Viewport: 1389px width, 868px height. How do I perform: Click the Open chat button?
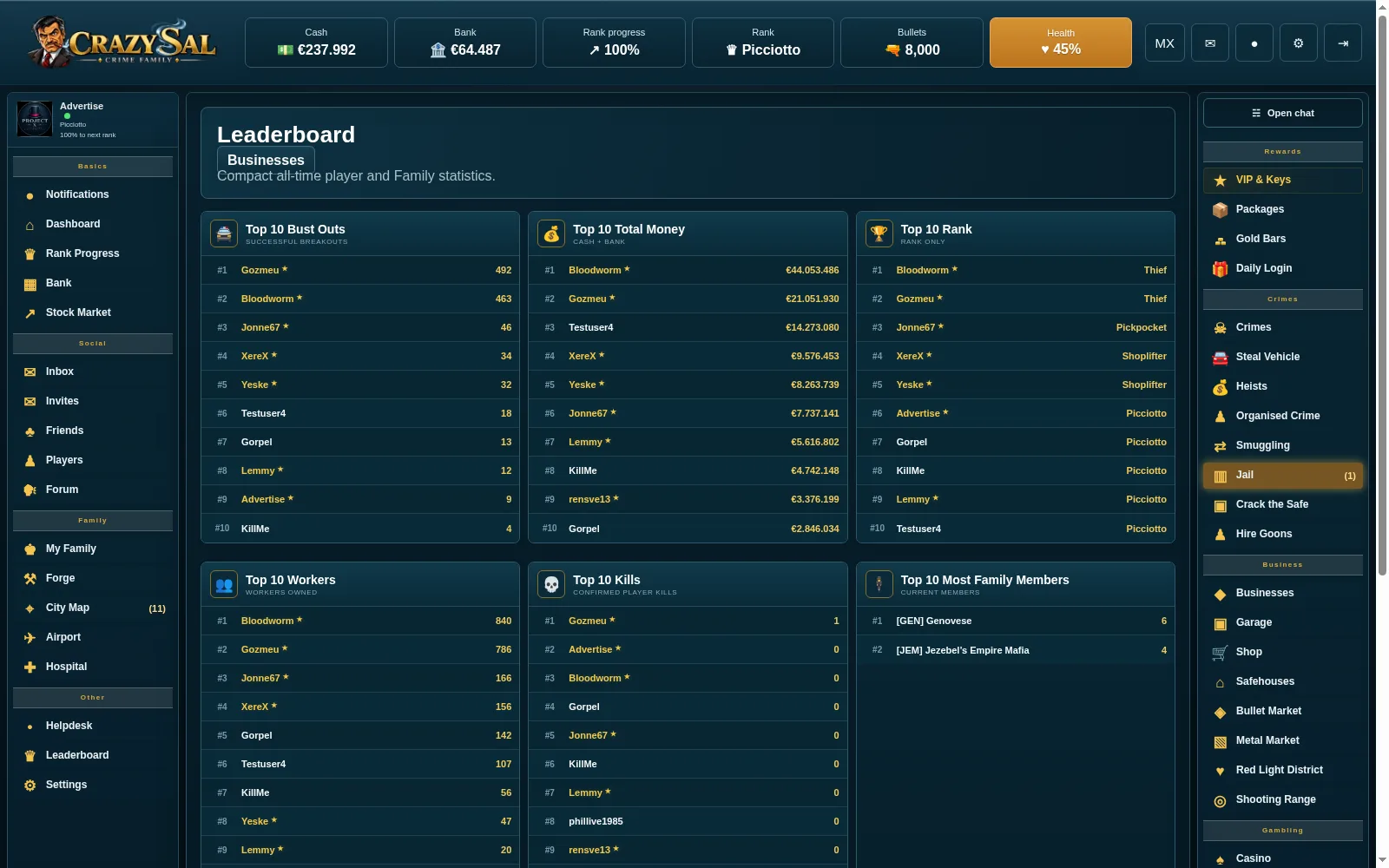pos(1282,113)
